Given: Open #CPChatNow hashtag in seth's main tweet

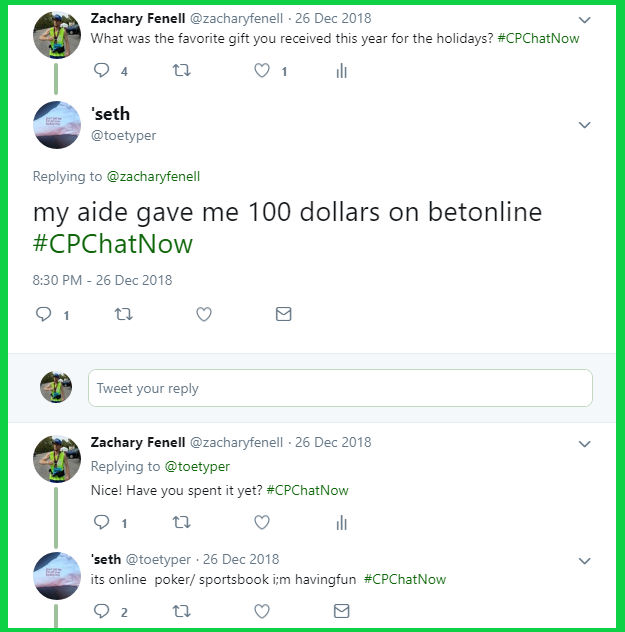Looking at the screenshot, I should pos(113,244).
